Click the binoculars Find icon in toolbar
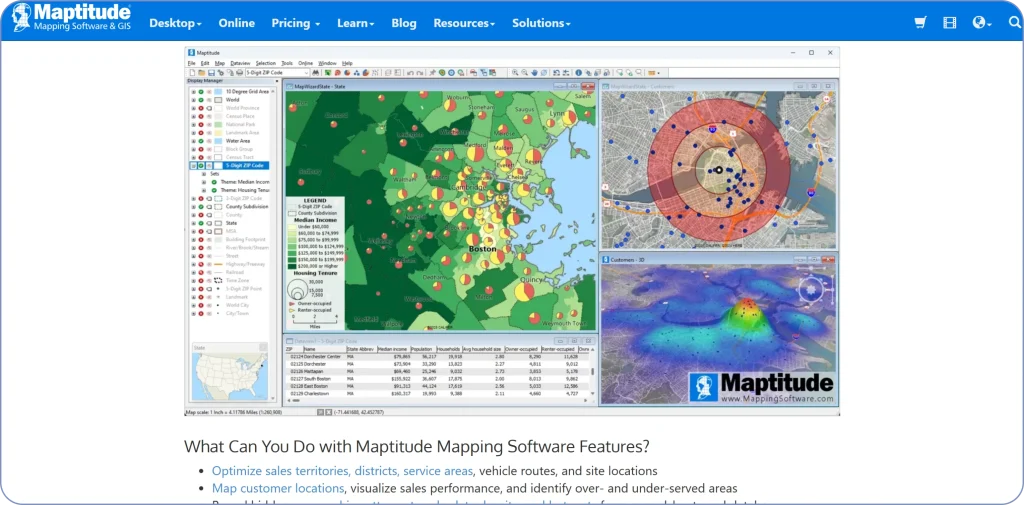The image size is (1024, 505). [x=315, y=73]
